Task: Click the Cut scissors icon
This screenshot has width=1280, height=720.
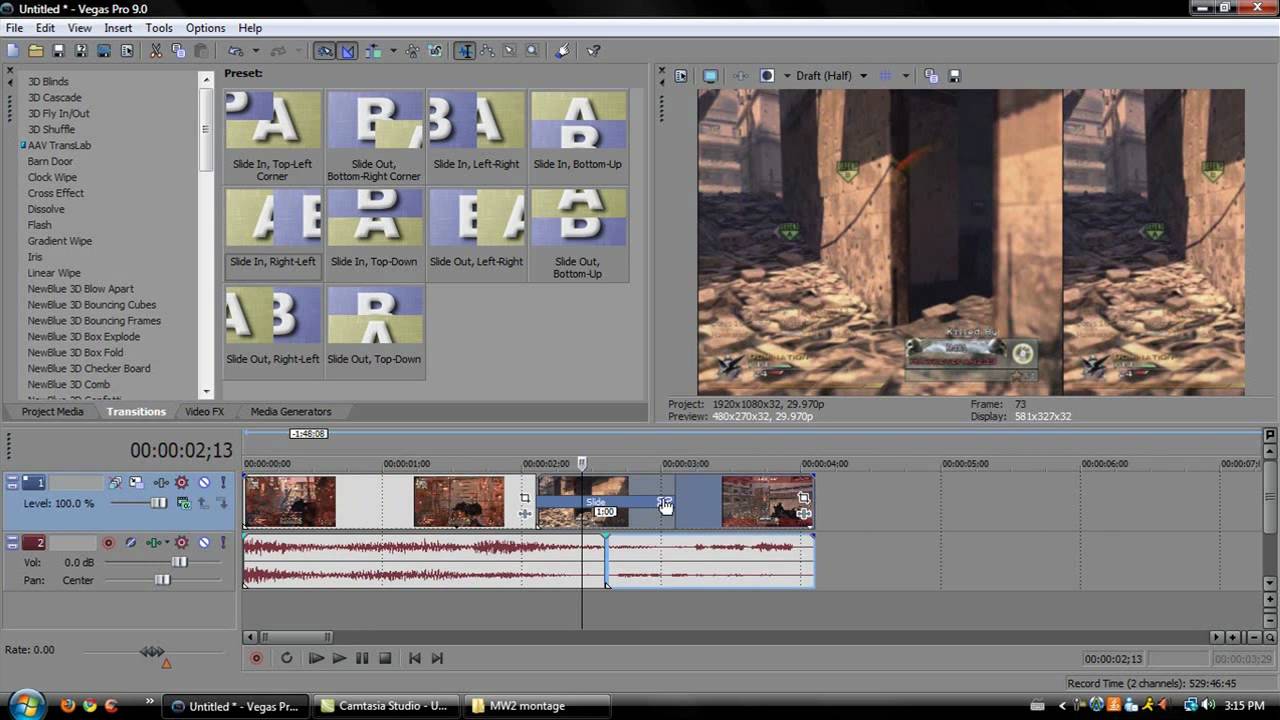Action: coord(156,50)
